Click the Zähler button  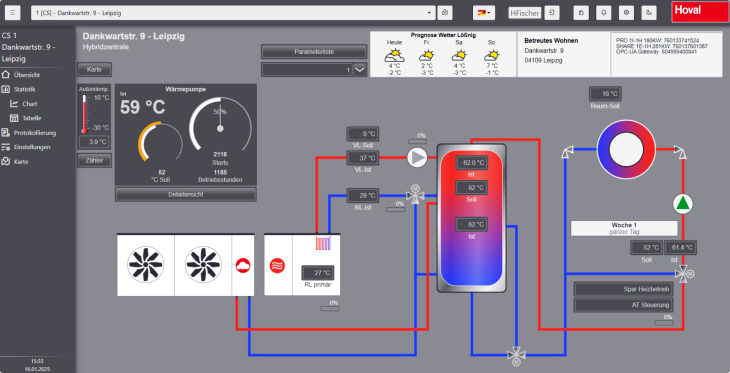[95, 161]
